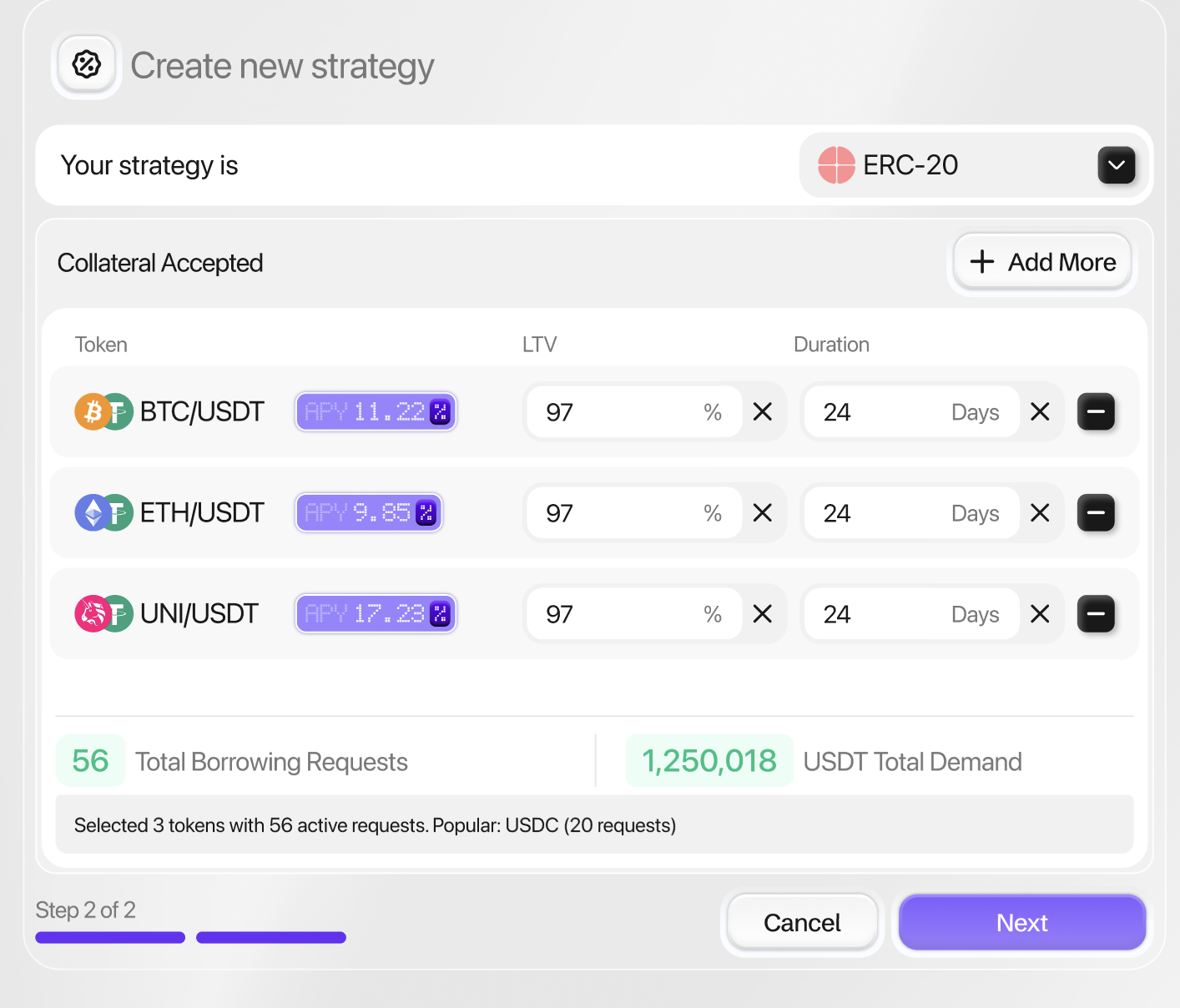This screenshot has width=1180, height=1008.
Task: Click the UNI/USDT APY 17.23 badge
Action: [376, 614]
